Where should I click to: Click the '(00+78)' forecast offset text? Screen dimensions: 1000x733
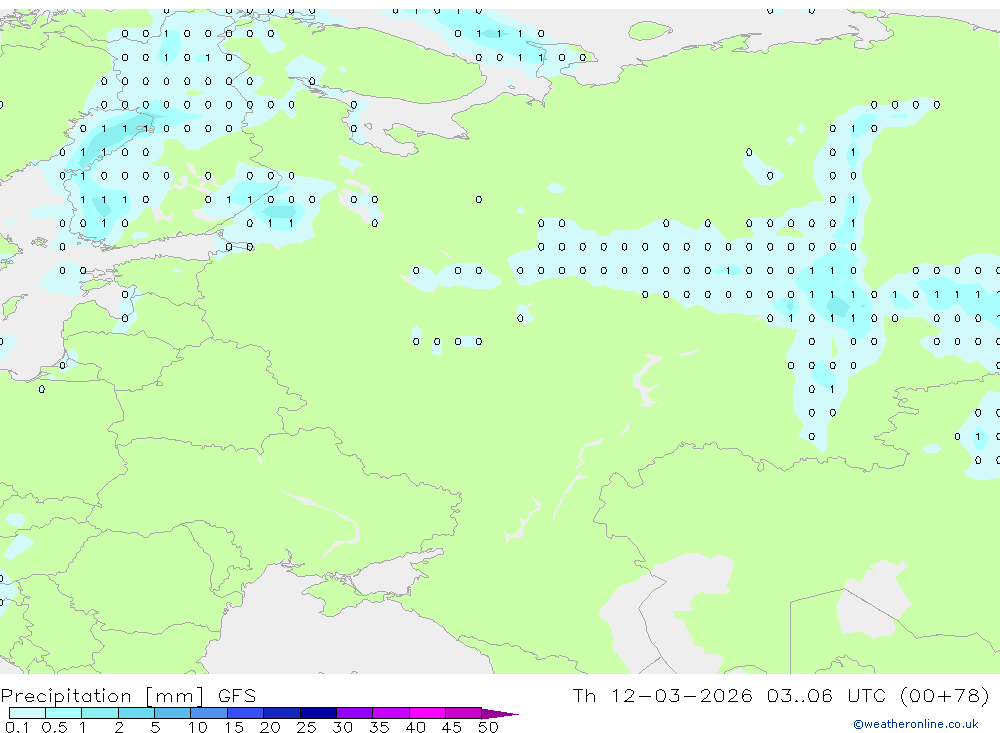click(945, 695)
